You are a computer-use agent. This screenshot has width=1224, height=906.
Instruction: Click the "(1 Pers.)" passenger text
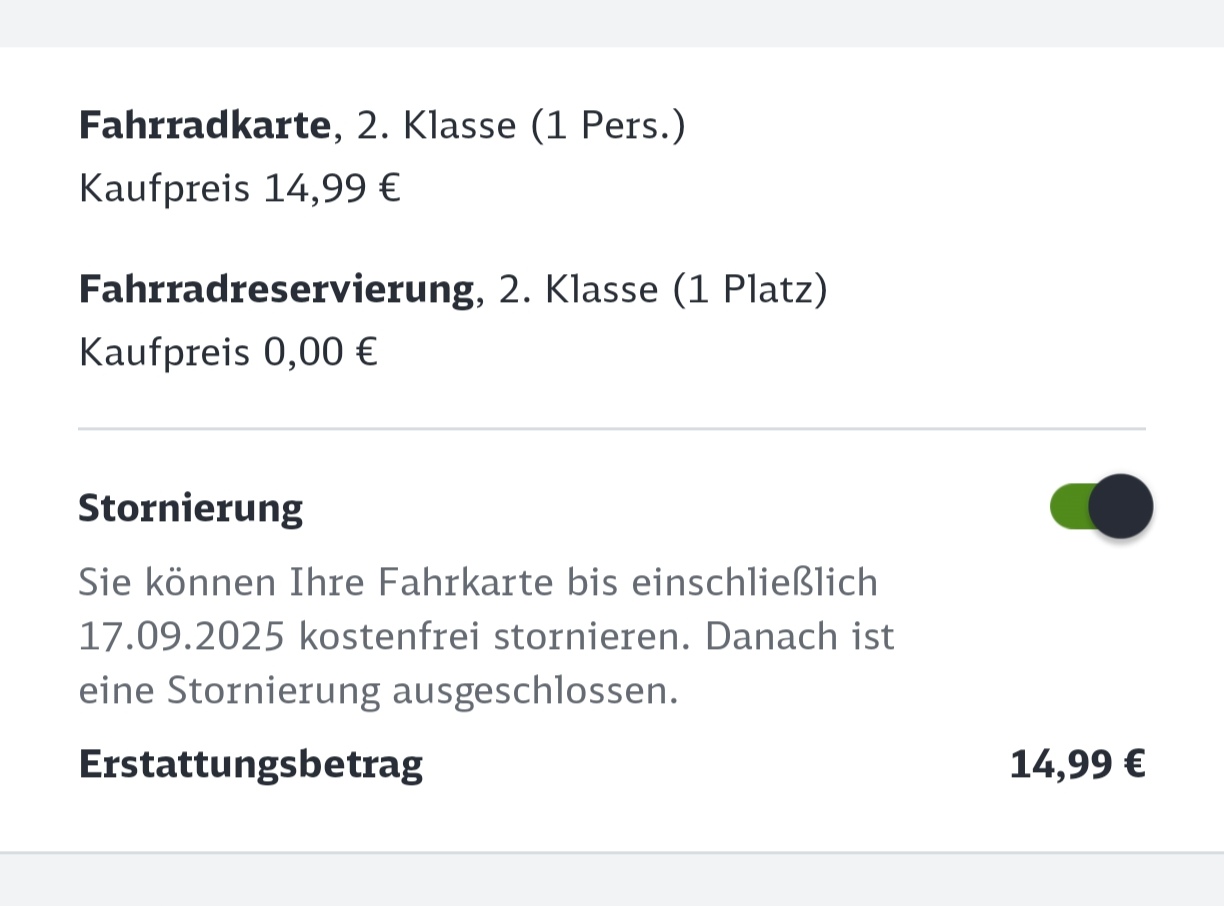[x=608, y=126]
